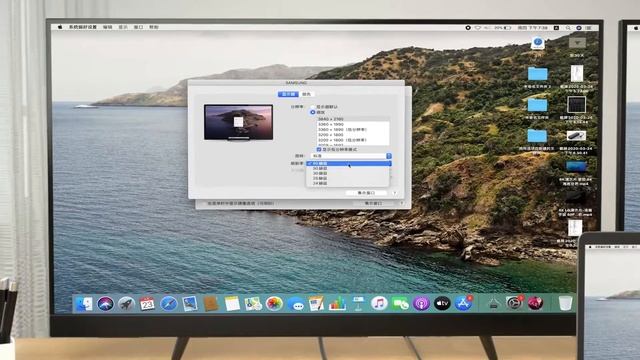
Task: Click input source icon in menu bar
Action: (556, 28)
